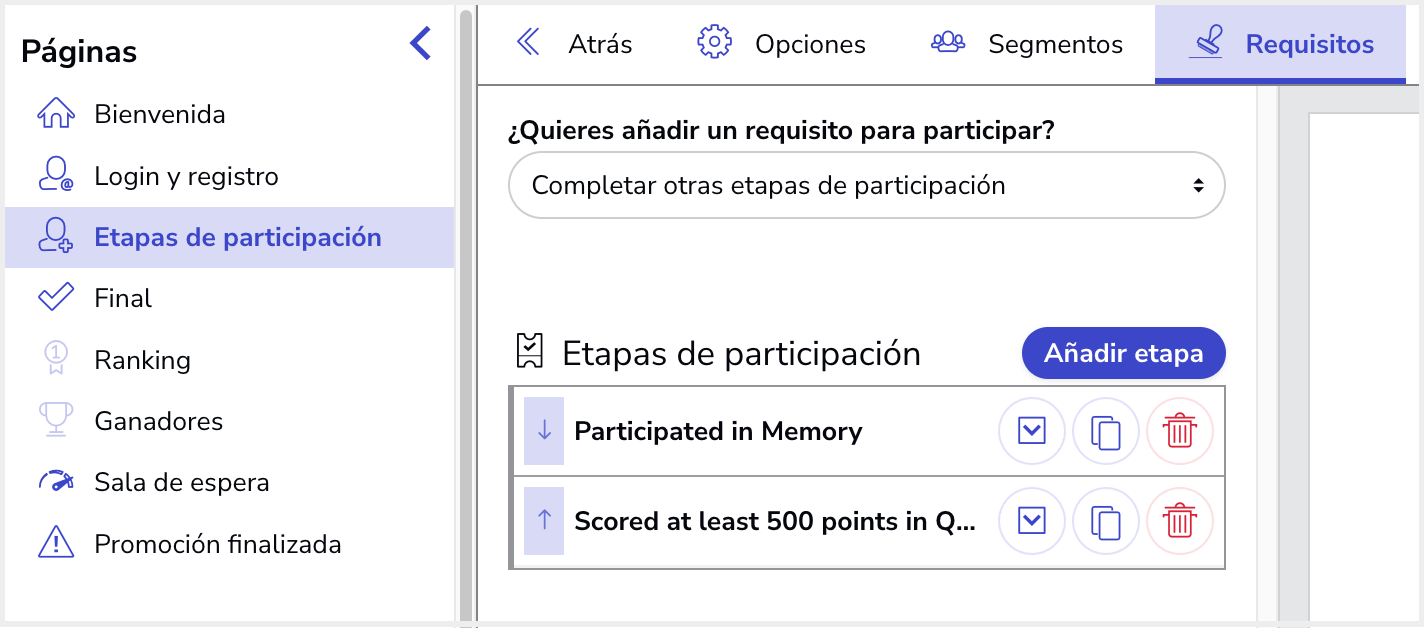This screenshot has width=1424, height=628.
Task: Open the participation requirement dropdown
Action: (x=866, y=185)
